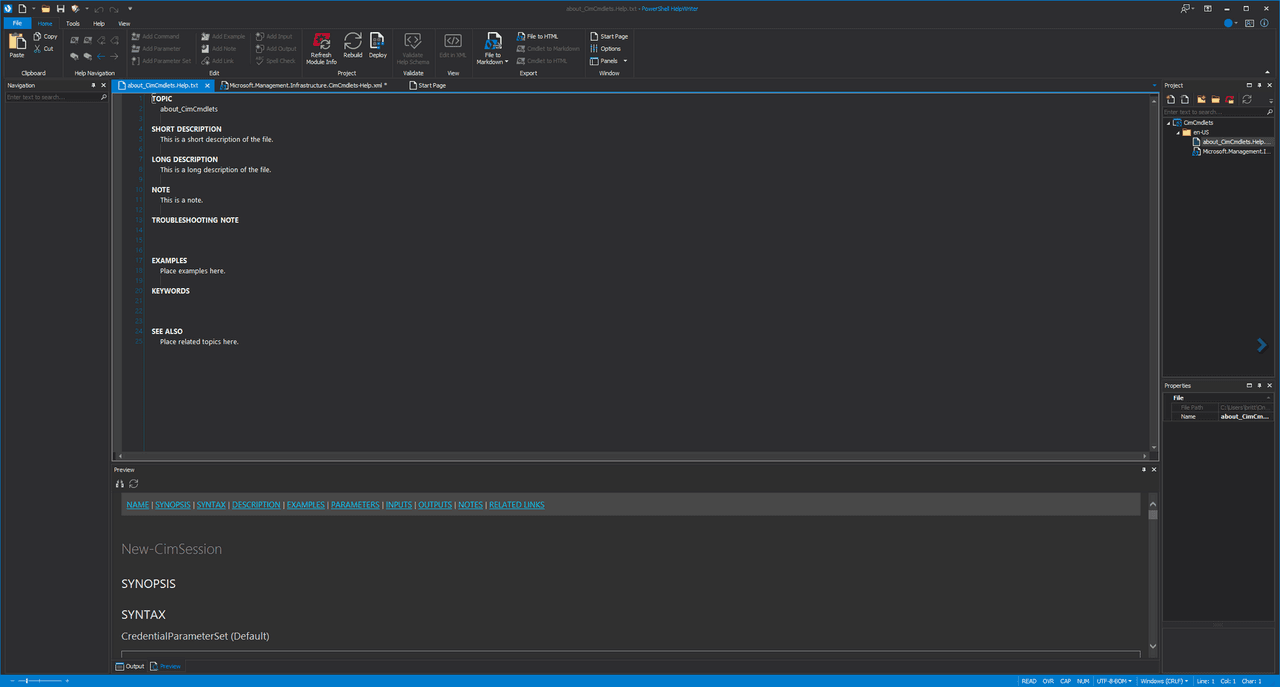Click the zoom in plus button in status bar
The image size is (1280, 687).
pos(67,681)
